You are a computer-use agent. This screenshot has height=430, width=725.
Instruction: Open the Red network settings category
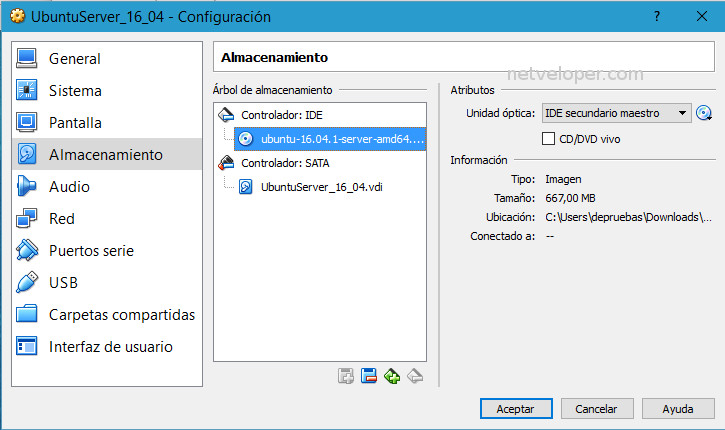107,218
